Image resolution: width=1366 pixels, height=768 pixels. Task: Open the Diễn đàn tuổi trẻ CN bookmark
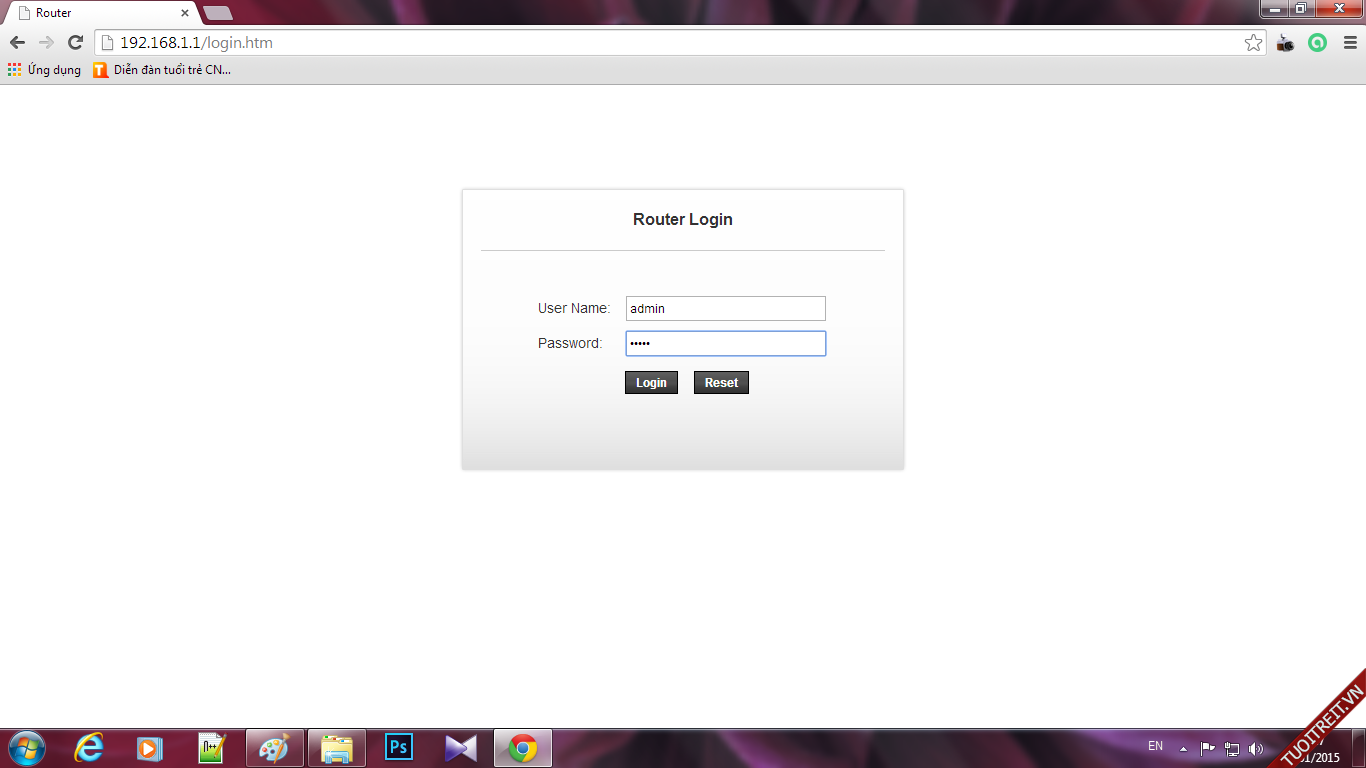162,70
